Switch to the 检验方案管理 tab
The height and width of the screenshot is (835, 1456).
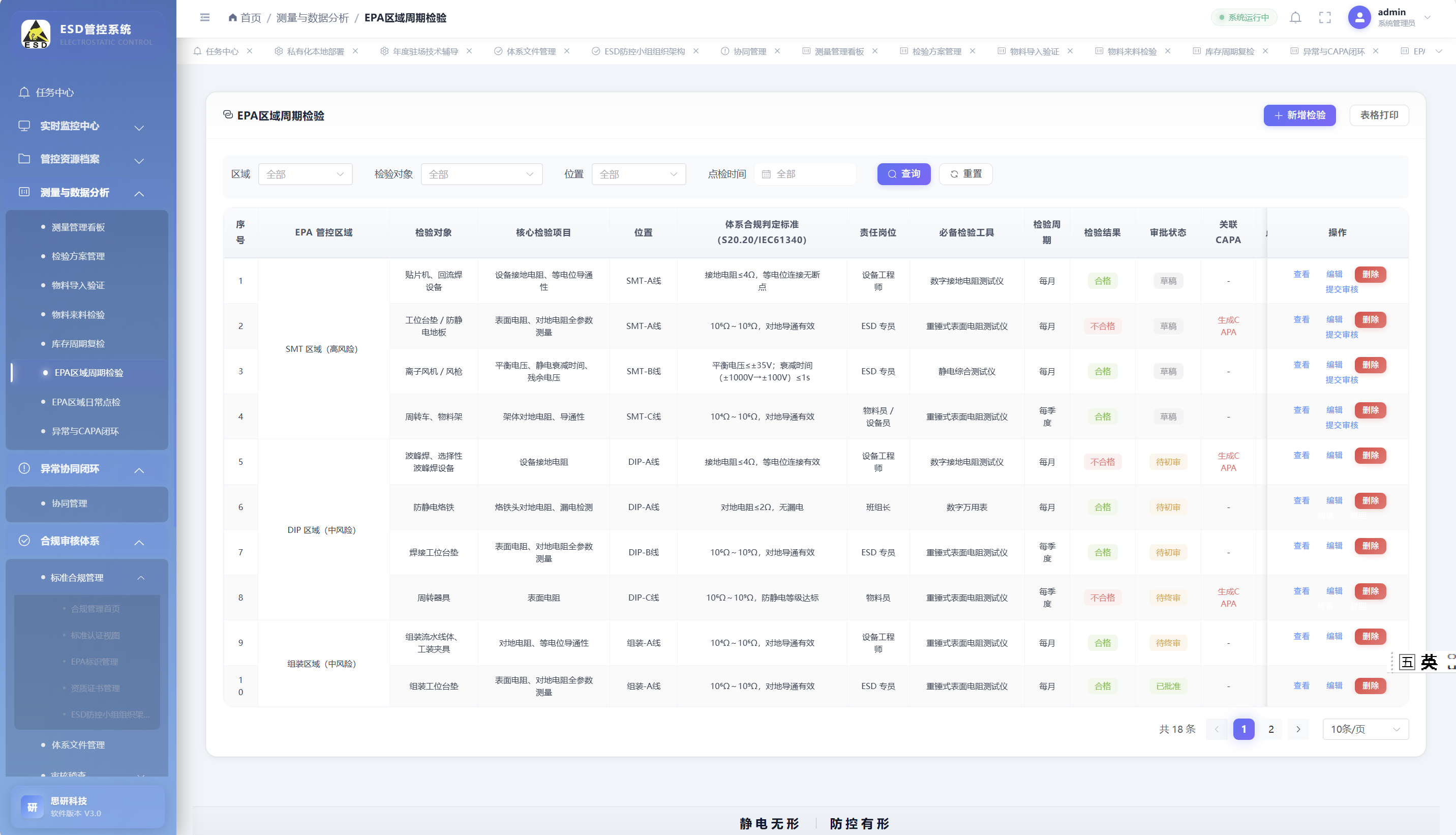point(936,51)
